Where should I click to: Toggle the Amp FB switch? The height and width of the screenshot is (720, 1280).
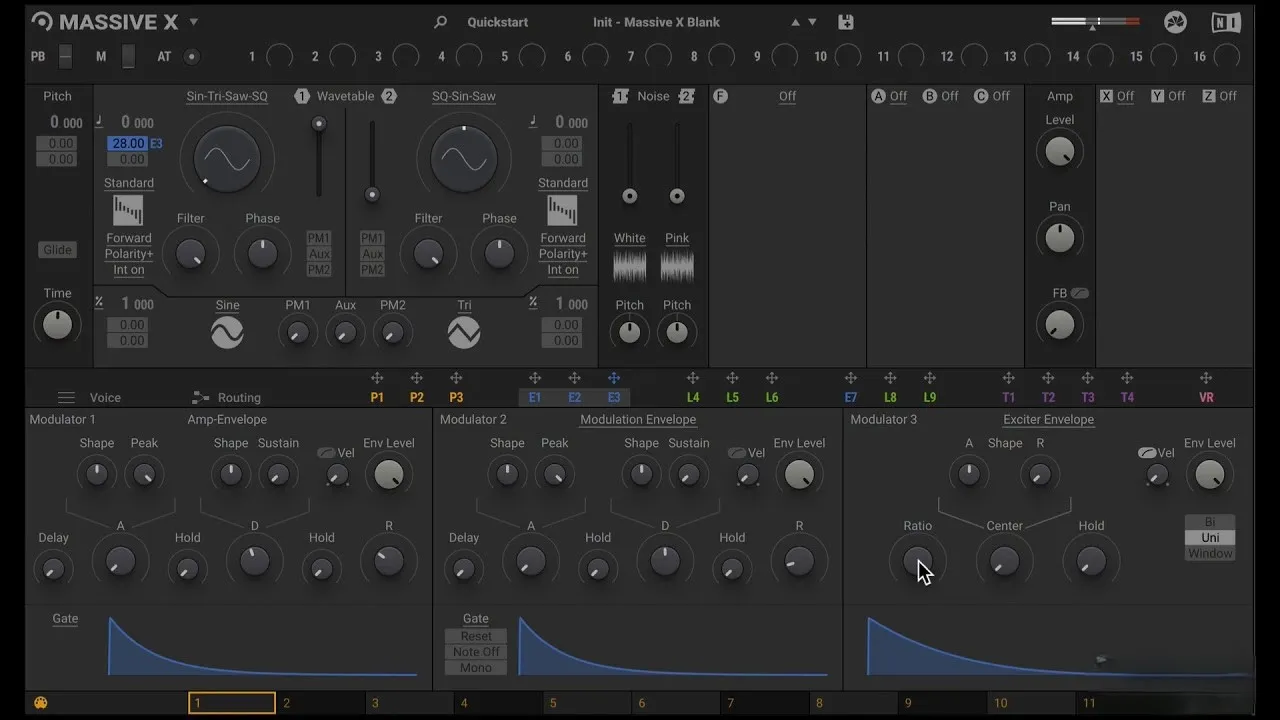click(1079, 293)
